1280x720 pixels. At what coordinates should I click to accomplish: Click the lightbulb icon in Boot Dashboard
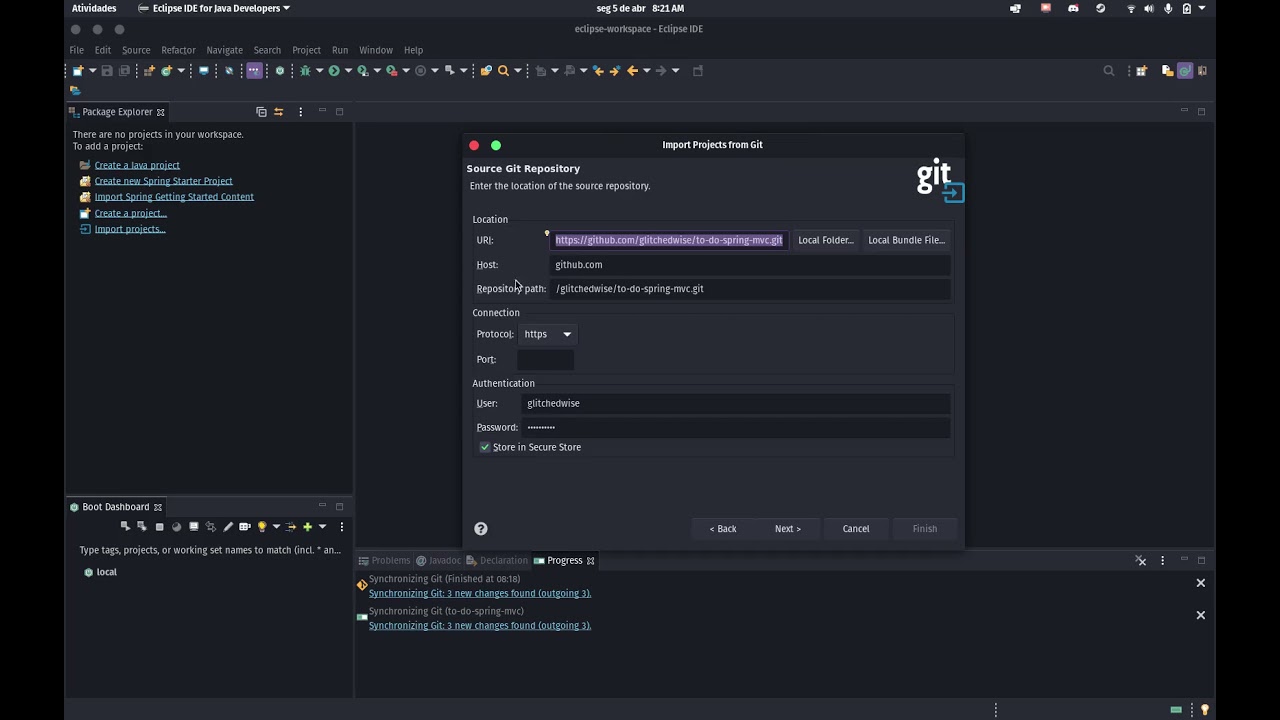tap(262, 526)
